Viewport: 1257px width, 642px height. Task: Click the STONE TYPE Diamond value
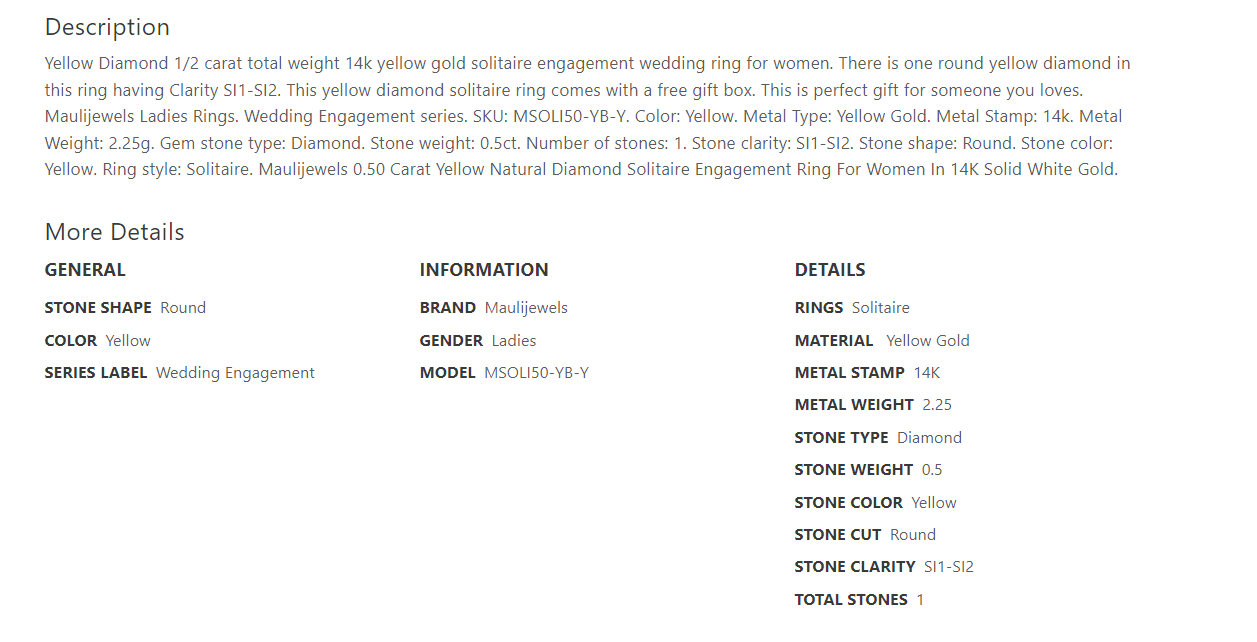coord(929,438)
